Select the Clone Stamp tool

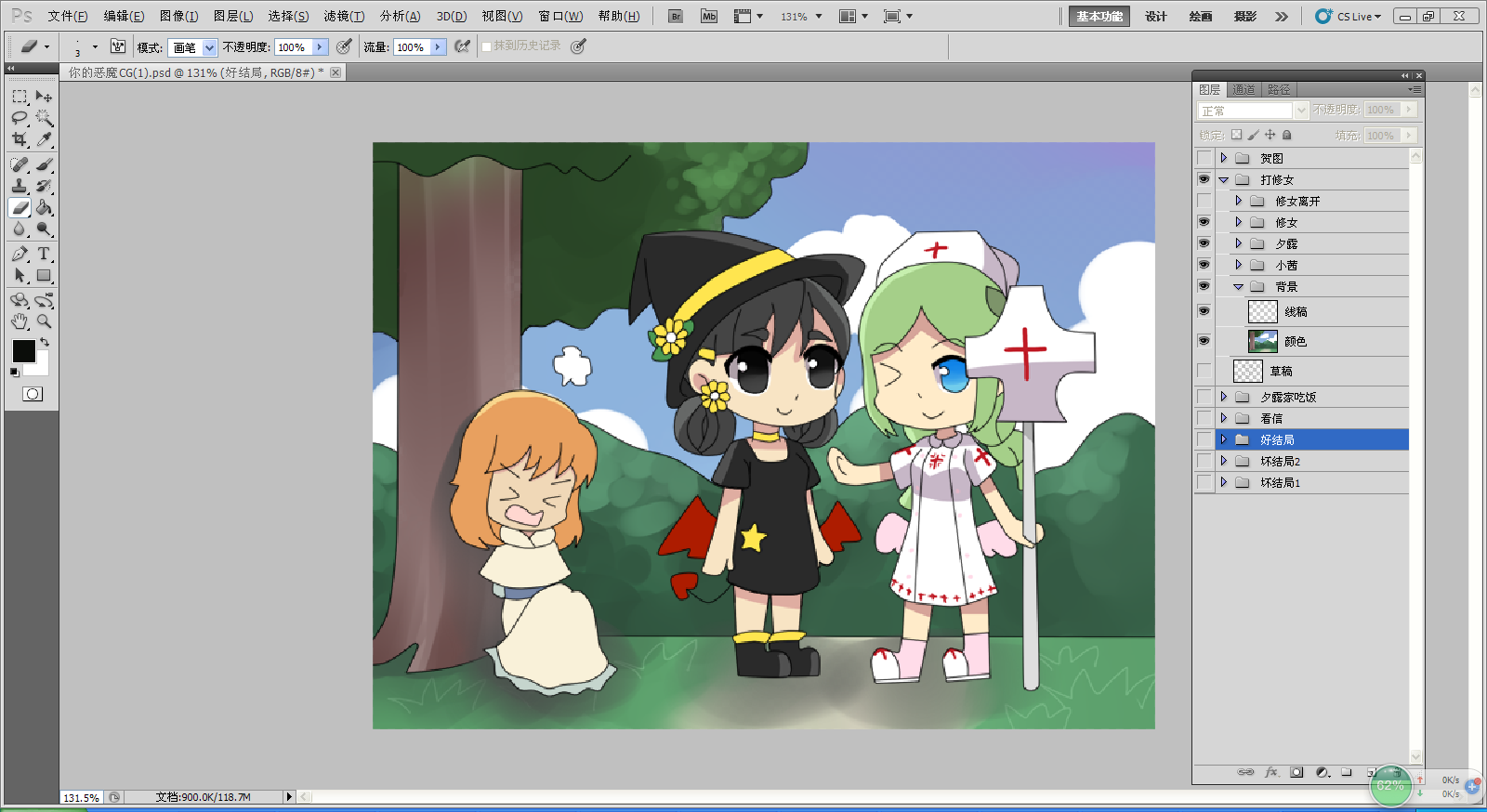pos(20,186)
